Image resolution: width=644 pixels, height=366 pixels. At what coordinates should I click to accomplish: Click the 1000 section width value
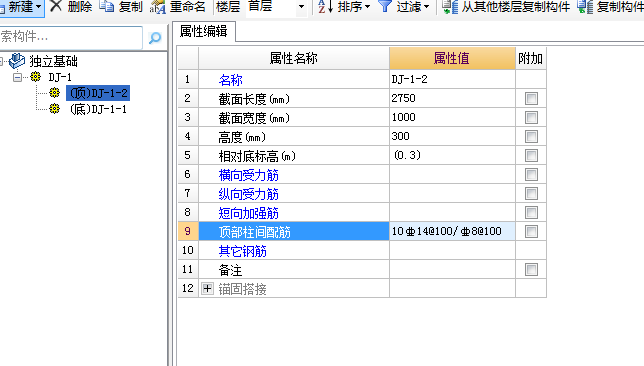pos(452,117)
